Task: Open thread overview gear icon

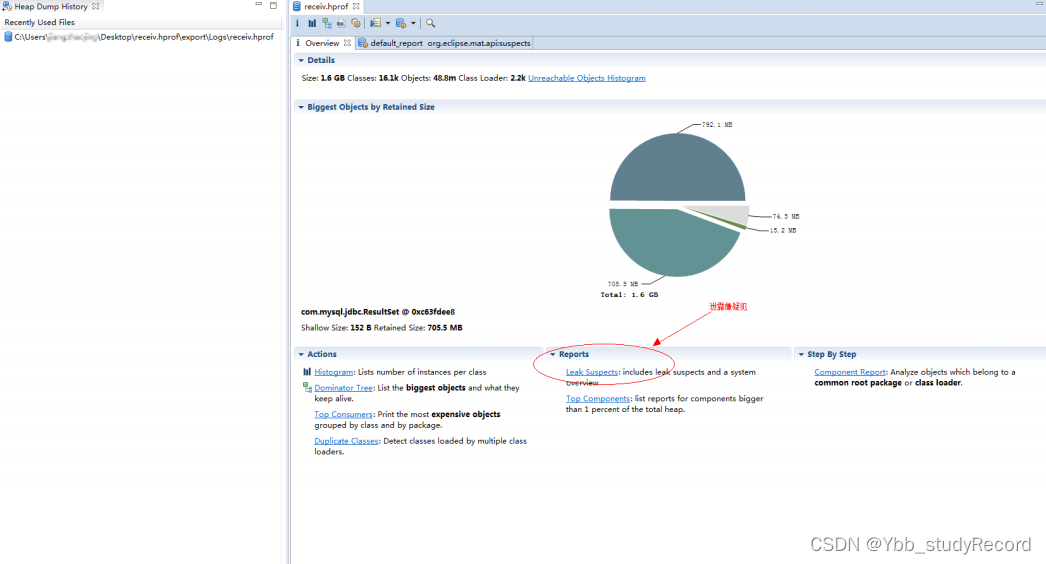Action: (356, 23)
